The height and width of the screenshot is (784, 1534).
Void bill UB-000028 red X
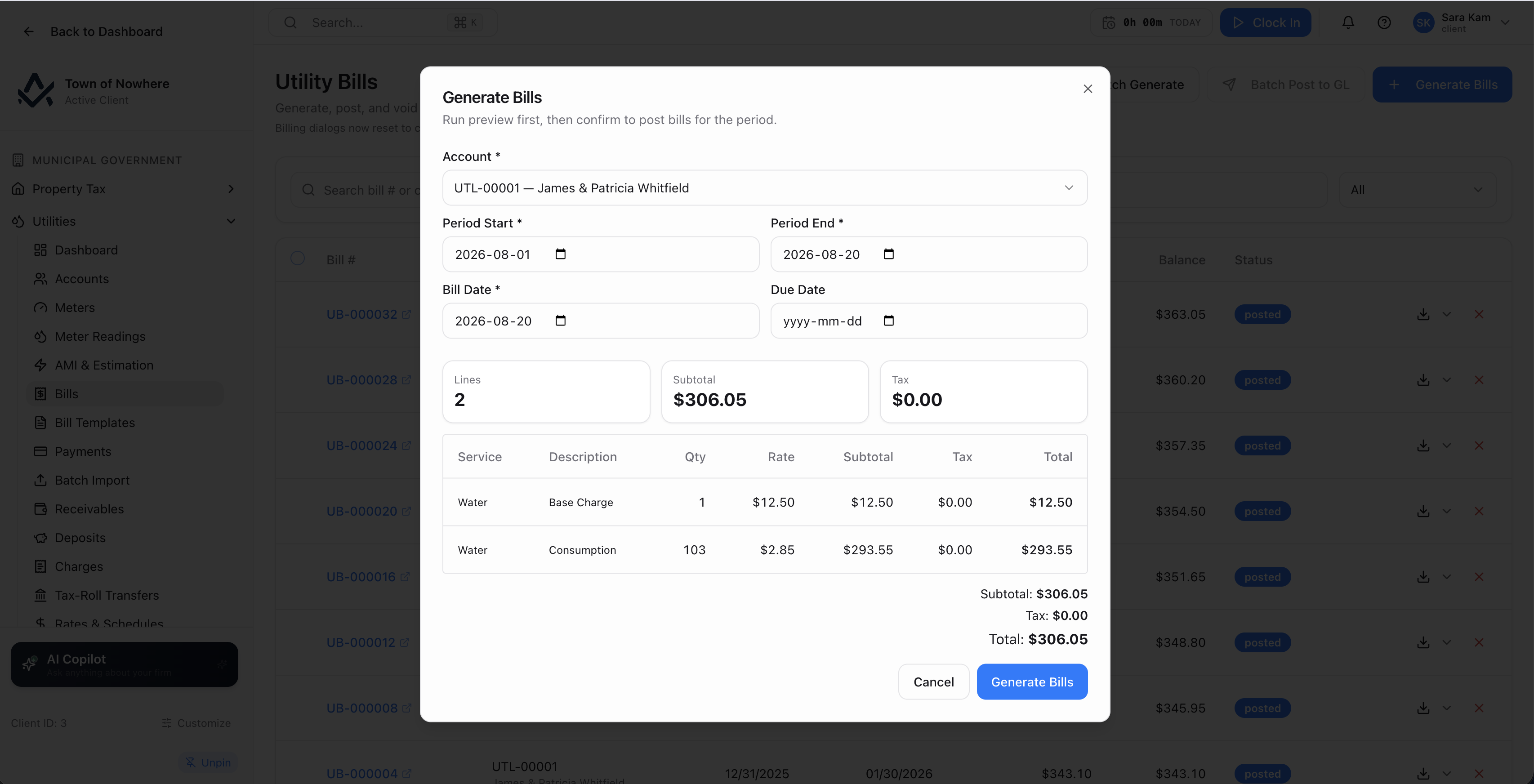click(1479, 380)
